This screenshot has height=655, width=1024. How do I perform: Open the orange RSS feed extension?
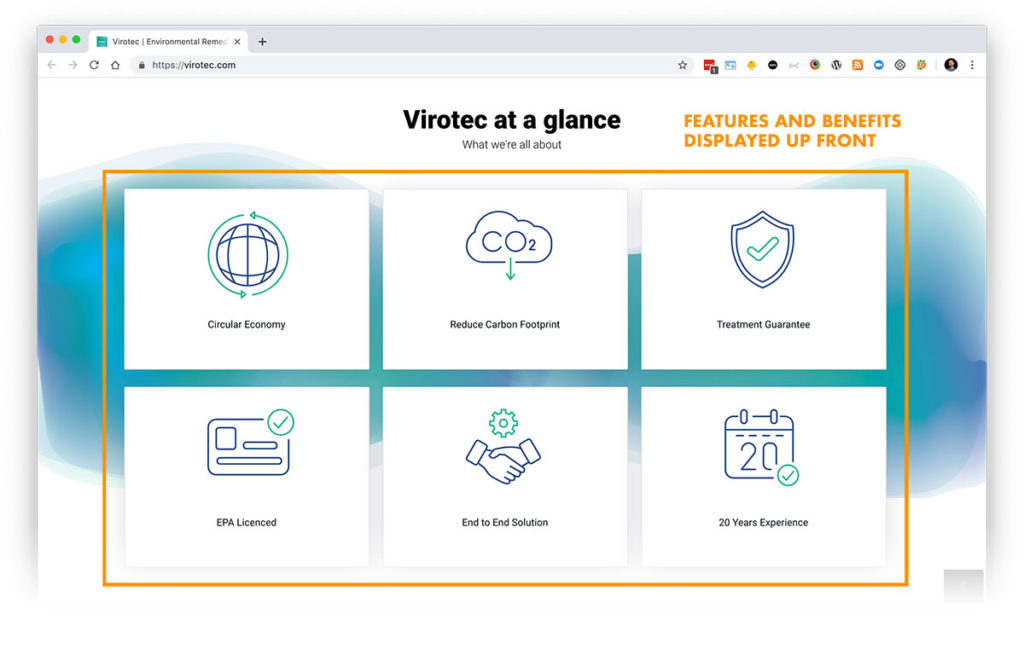coord(857,65)
